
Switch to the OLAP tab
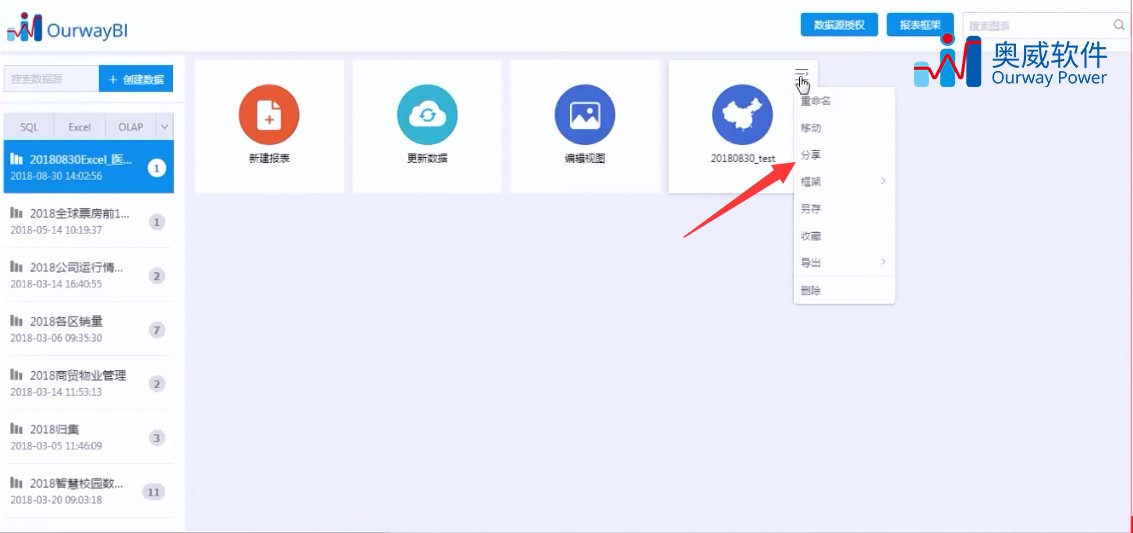pos(131,126)
